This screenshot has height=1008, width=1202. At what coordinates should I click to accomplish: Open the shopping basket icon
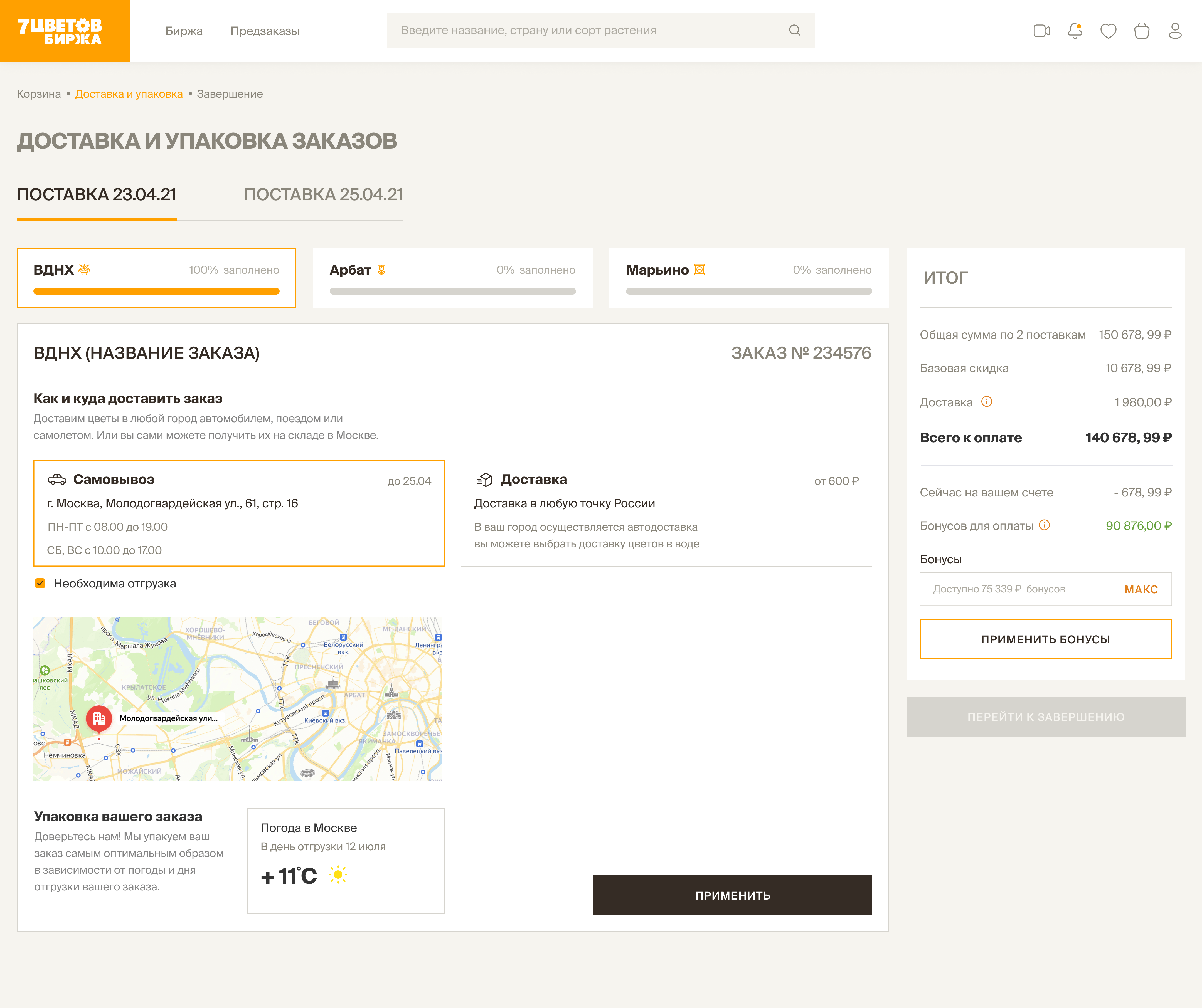pos(1141,31)
